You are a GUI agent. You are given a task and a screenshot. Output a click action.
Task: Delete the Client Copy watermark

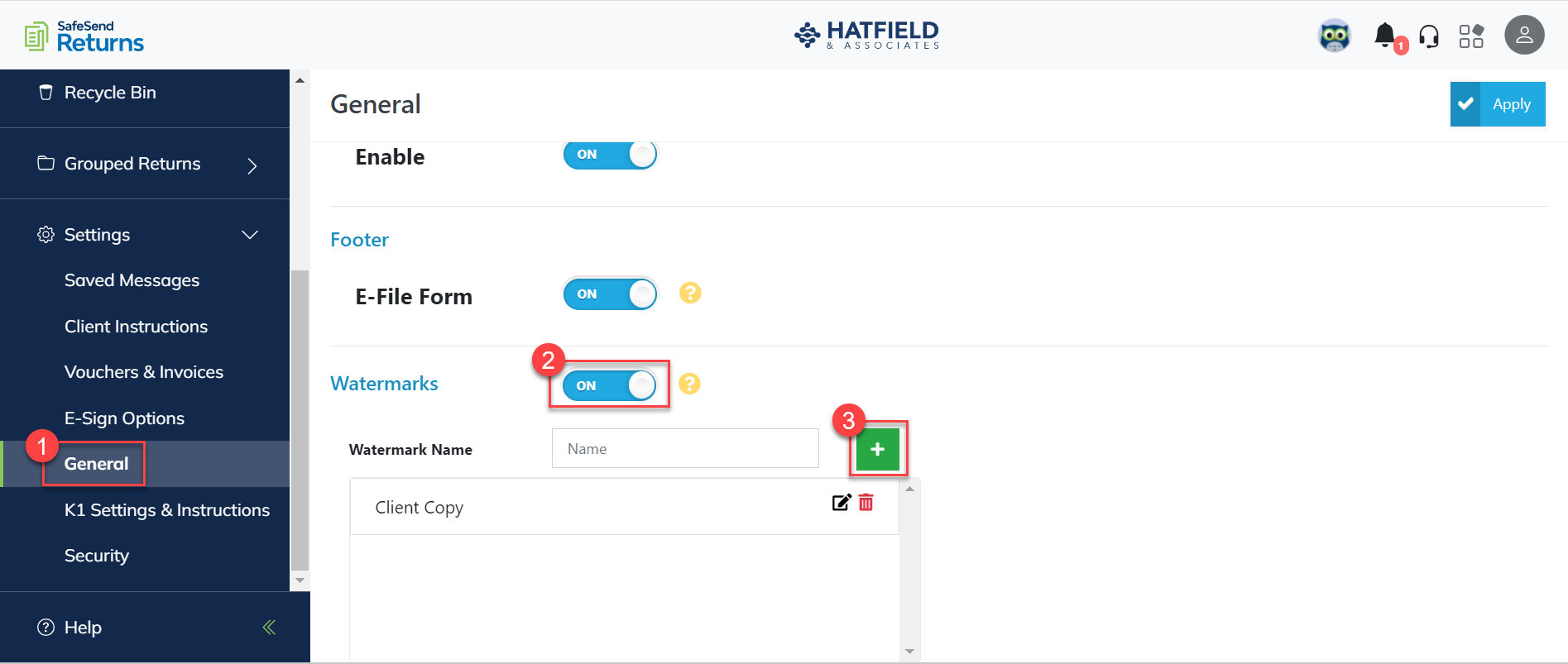point(866,502)
